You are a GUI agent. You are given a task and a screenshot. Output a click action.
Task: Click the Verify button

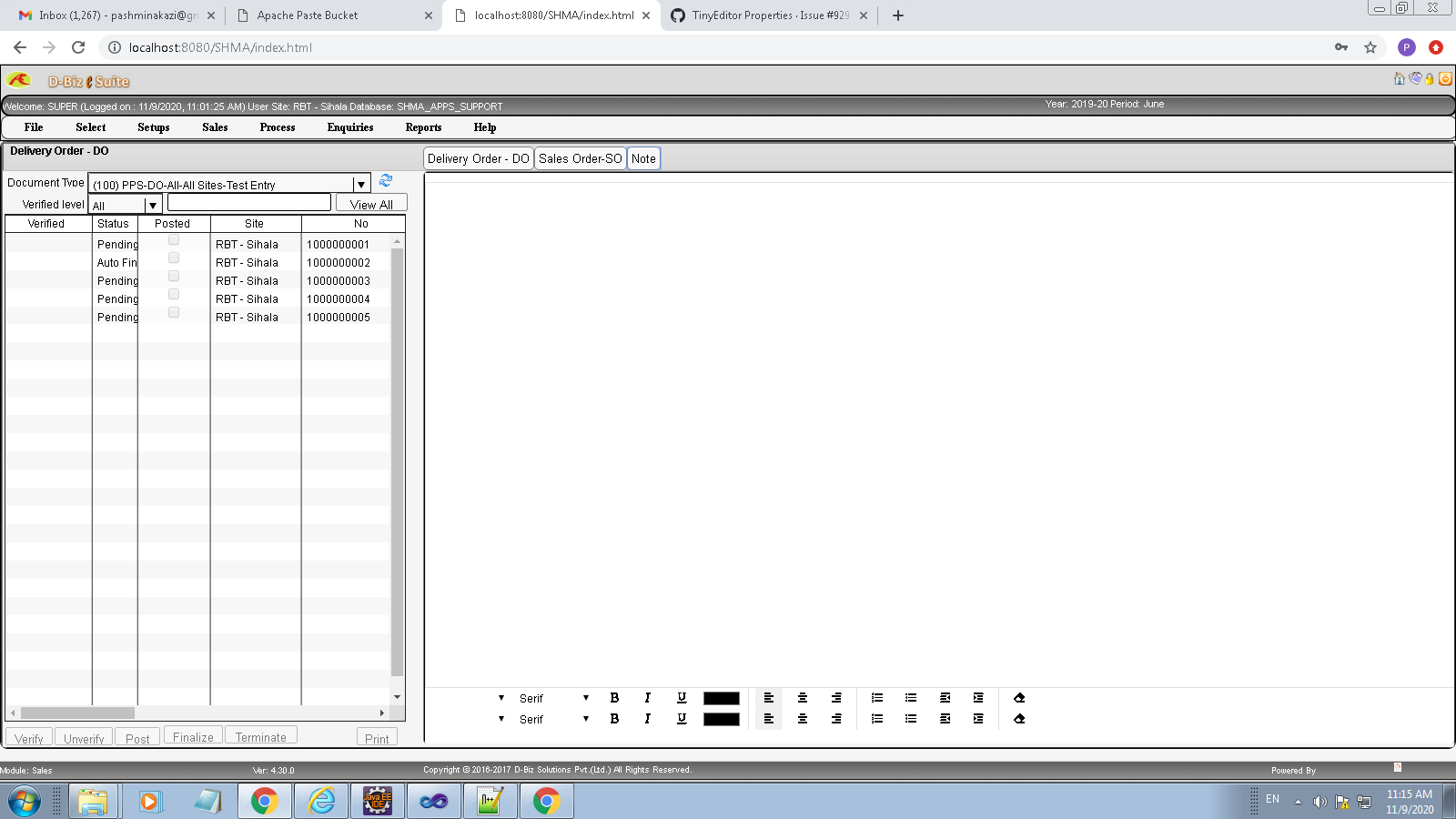29,737
